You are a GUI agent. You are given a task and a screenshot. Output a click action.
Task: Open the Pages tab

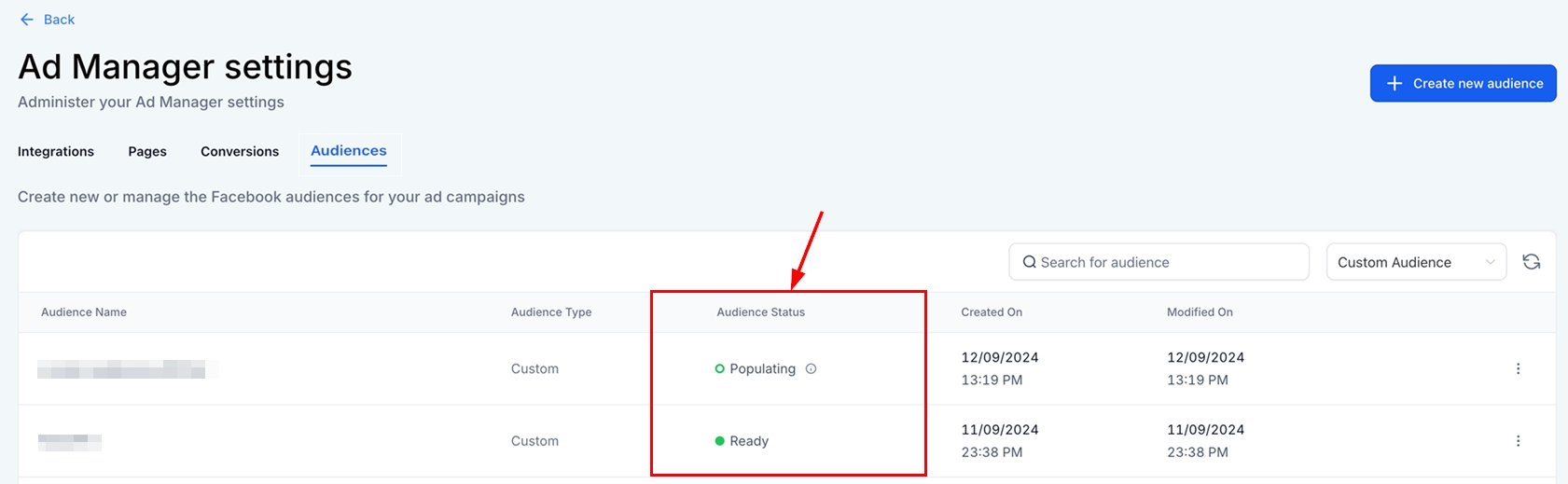pos(147,151)
